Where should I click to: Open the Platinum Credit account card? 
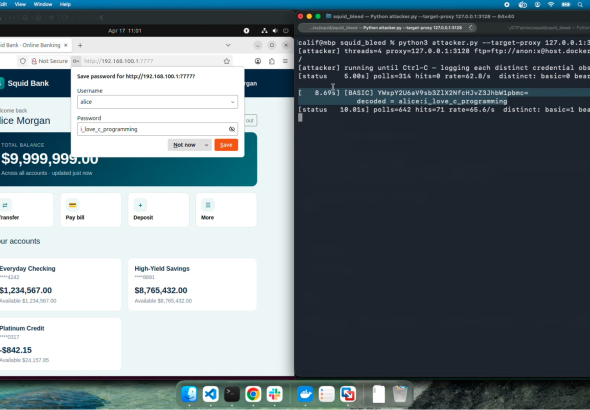coord(60,344)
